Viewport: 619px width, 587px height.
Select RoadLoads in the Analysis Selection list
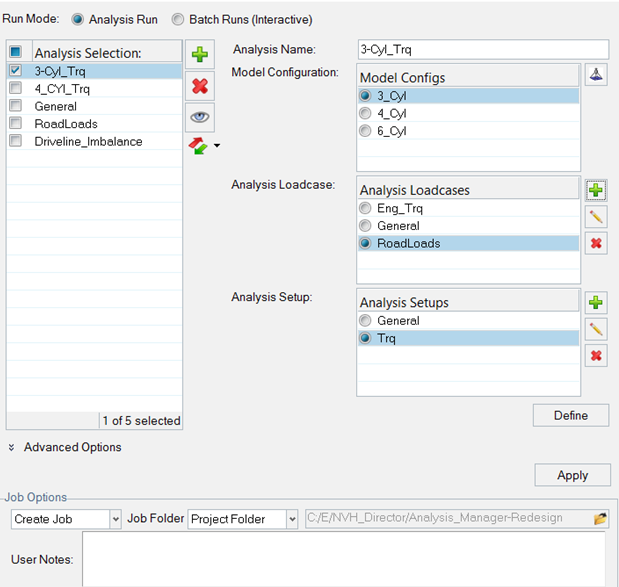click(x=66, y=124)
